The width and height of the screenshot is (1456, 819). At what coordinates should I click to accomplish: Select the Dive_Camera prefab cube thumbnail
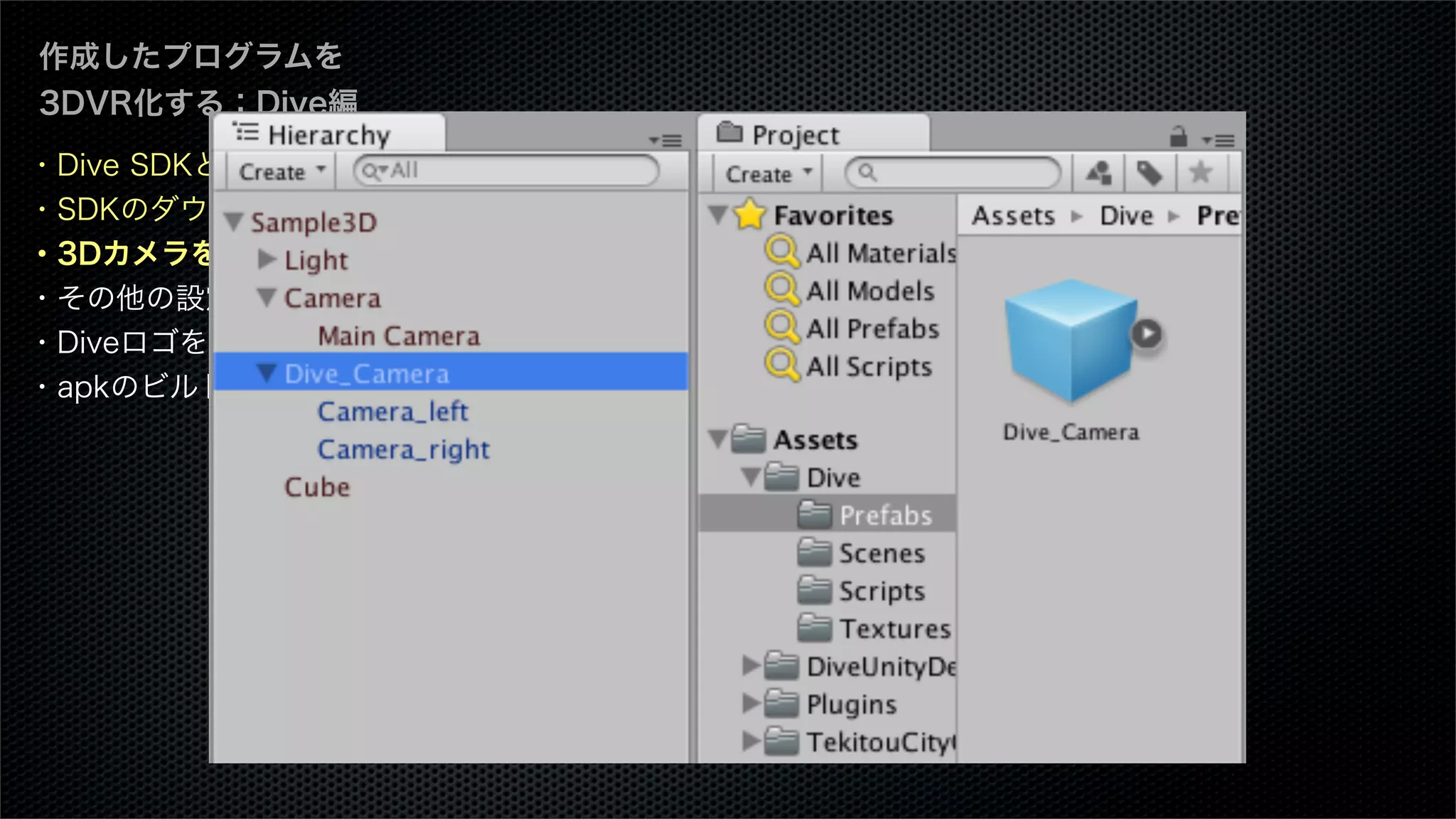pyautogui.click(x=1070, y=341)
